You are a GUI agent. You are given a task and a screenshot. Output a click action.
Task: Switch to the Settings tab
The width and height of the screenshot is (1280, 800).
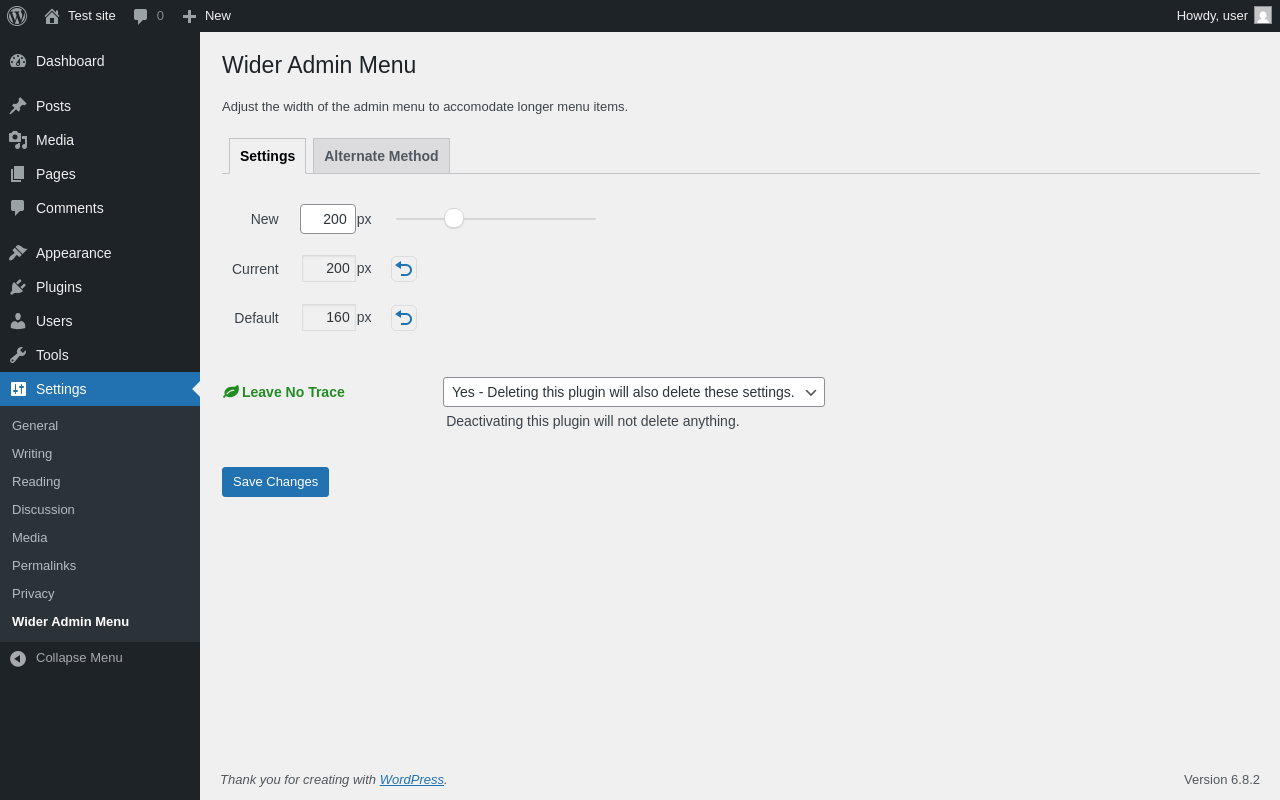click(267, 156)
